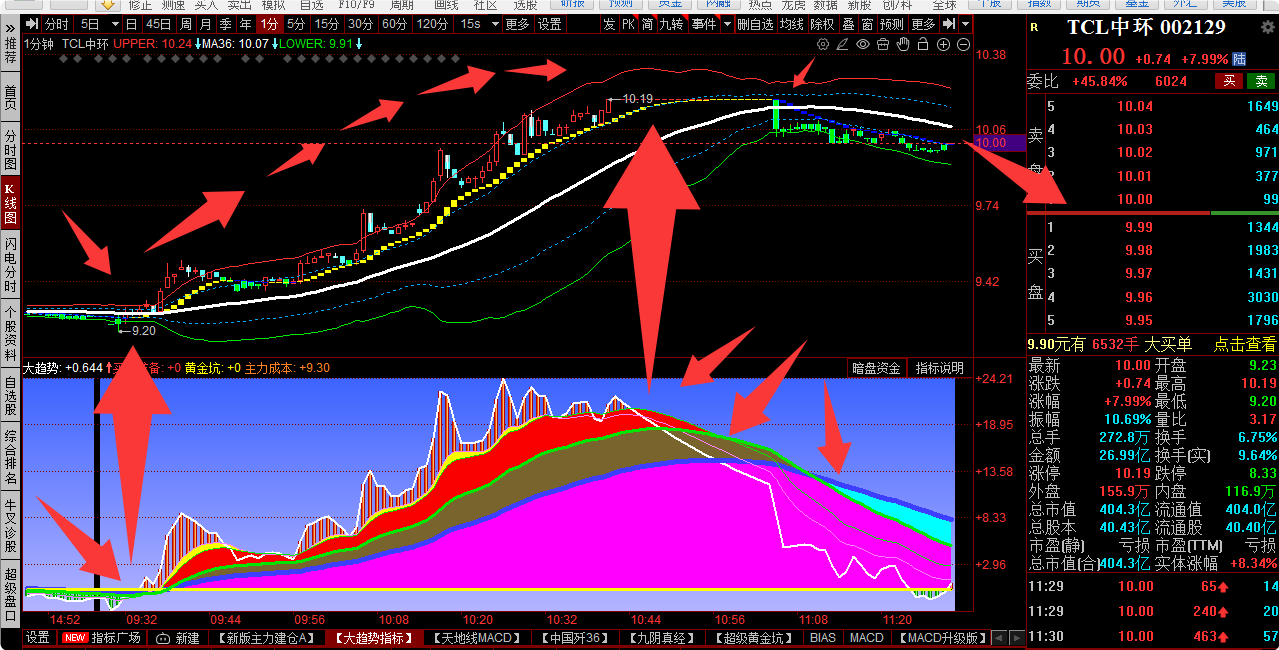Click sell level 5 price 10.04
This screenshot has height=650, width=1279.
1135,106
